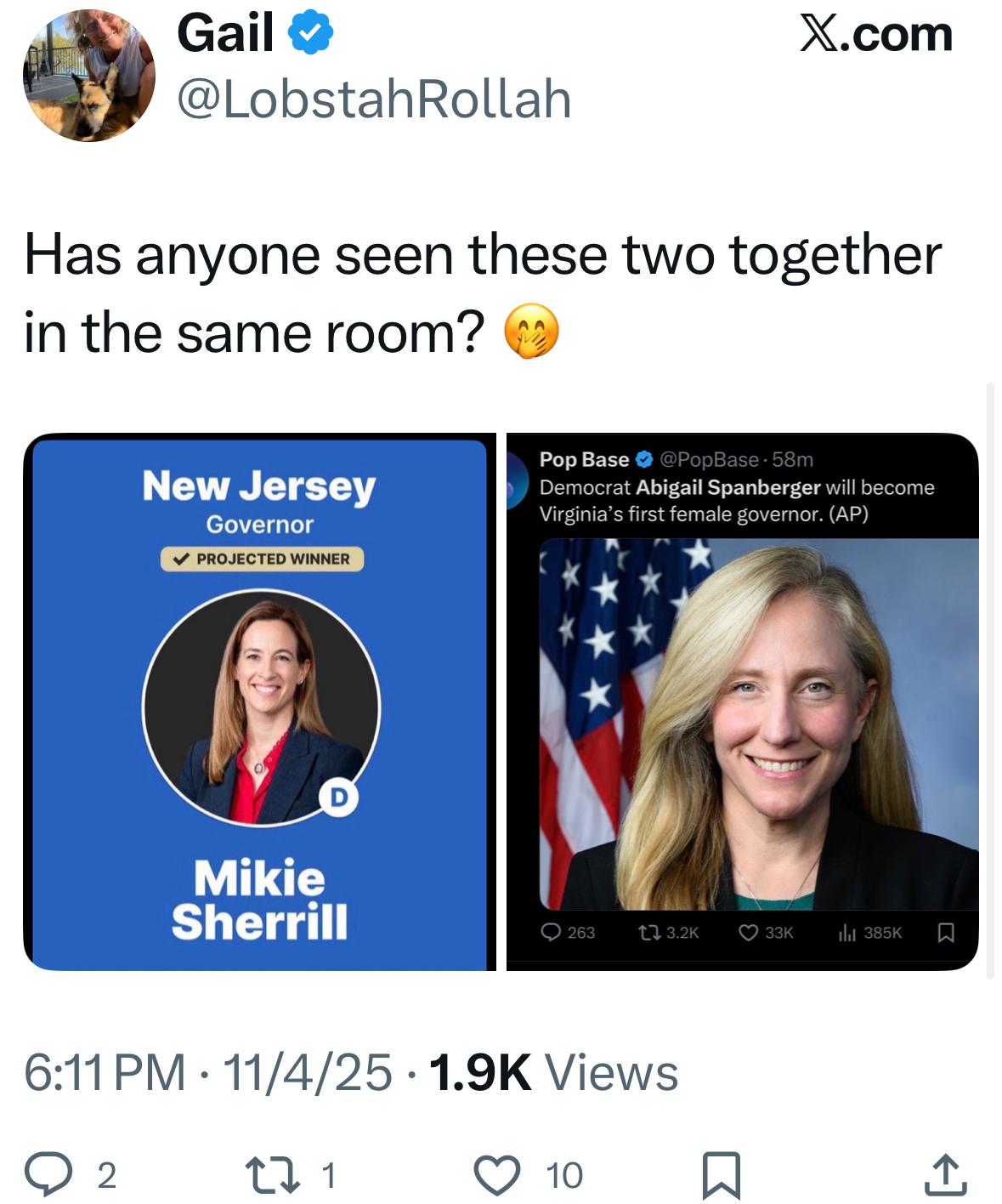The image size is (1002, 1204).
Task: Click the Gail display name
Action: 225,35
